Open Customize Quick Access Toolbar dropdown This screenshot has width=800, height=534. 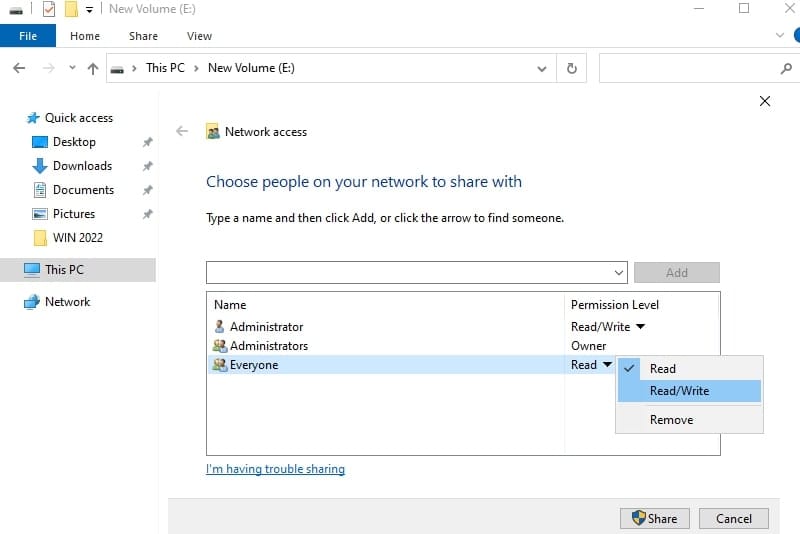pos(89,10)
